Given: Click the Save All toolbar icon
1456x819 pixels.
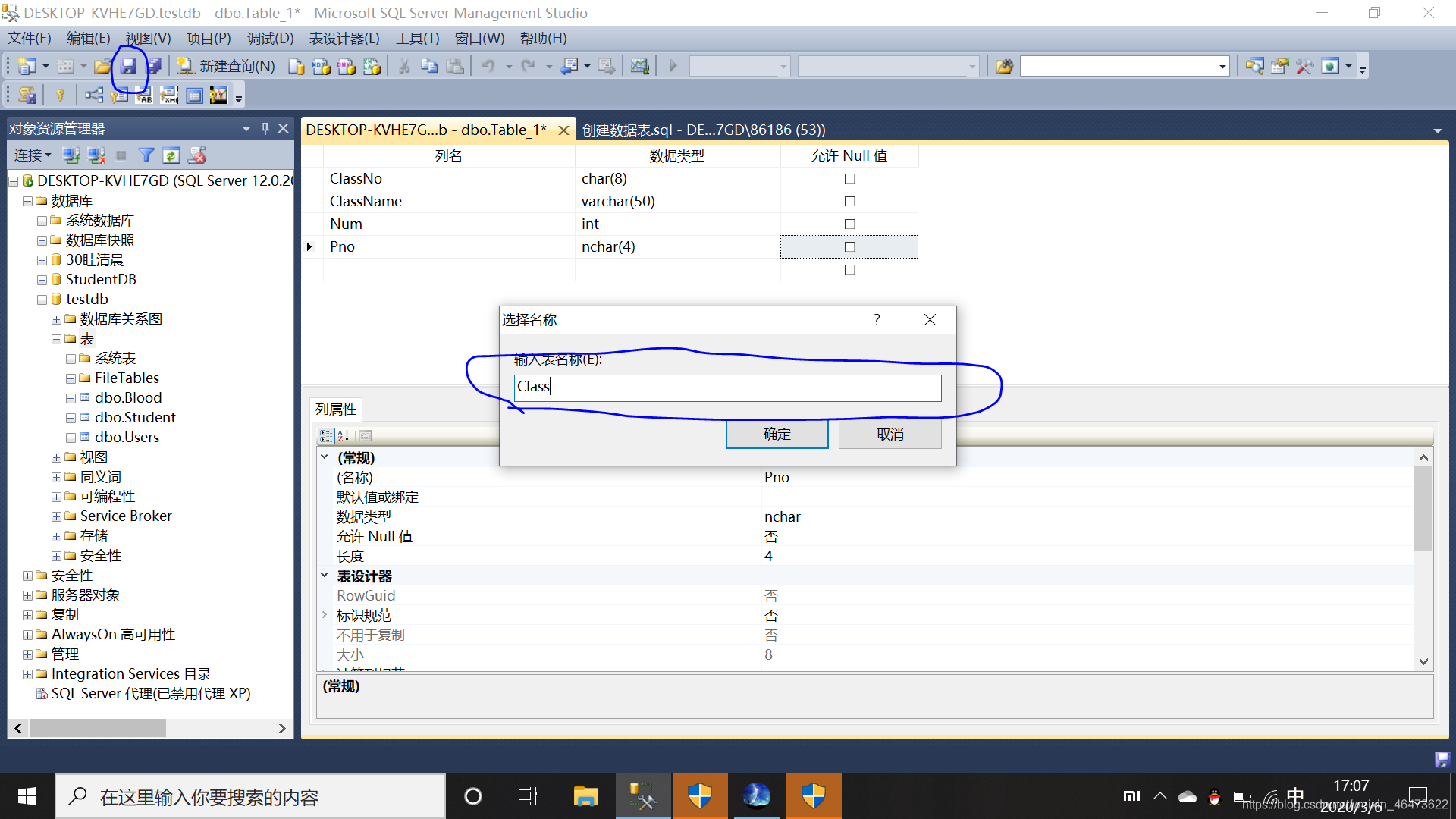Looking at the screenshot, I should point(154,67).
